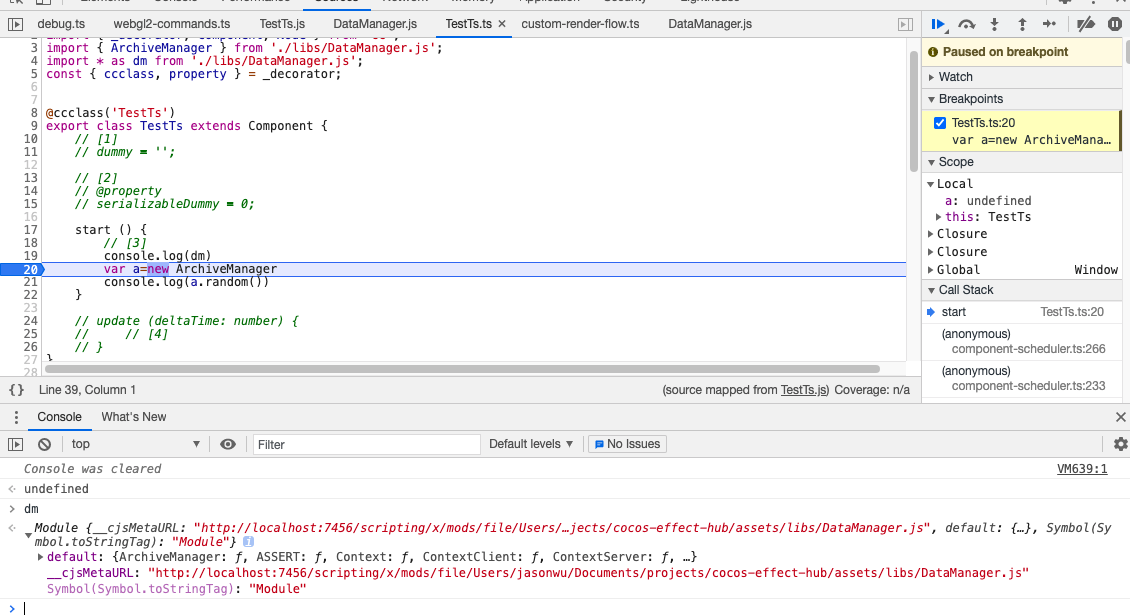The height and width of the screenshot is (616, 1130).
Task: Expand the Watch section
Action: [x=955, y=76]
